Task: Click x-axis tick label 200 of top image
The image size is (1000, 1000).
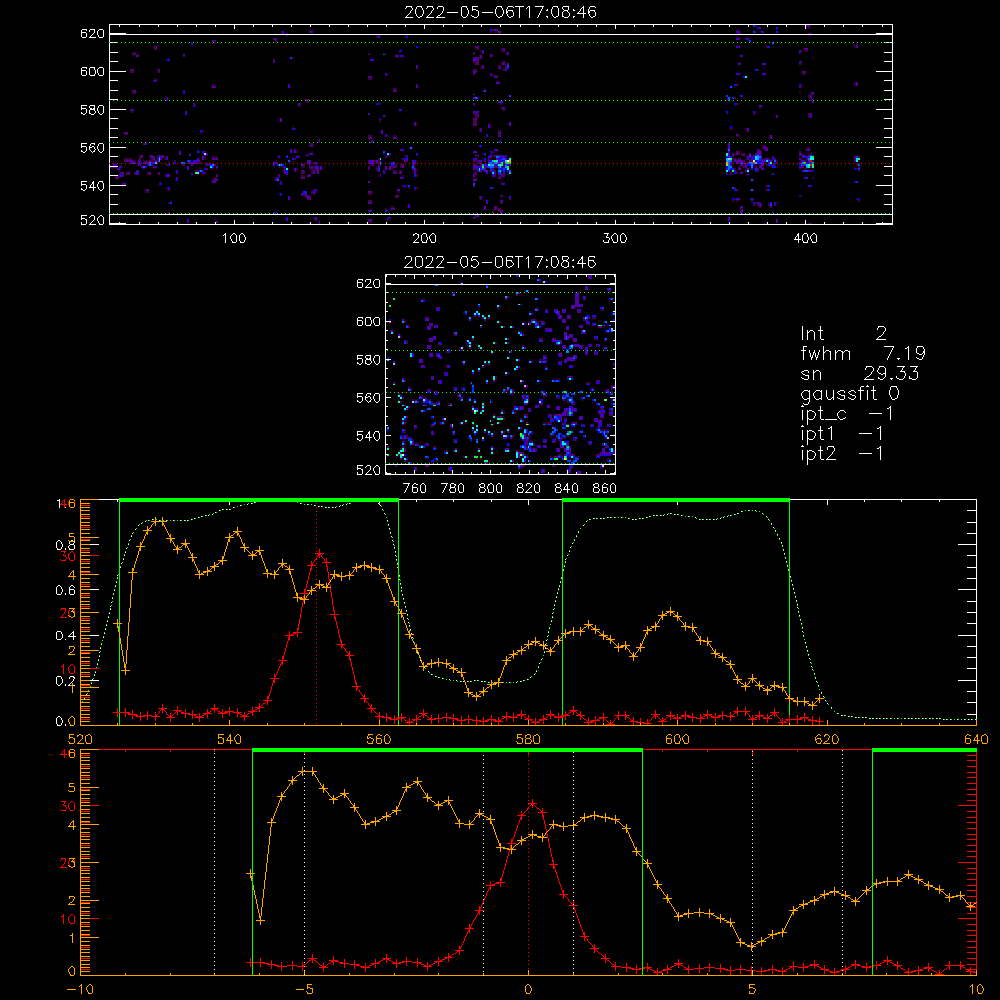Action: 424,239
